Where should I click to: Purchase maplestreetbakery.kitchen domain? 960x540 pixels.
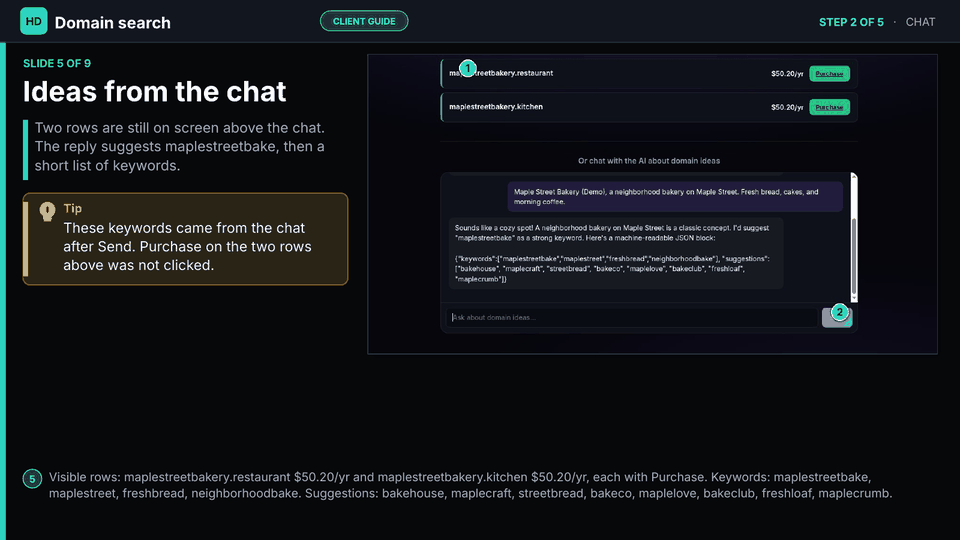pos(829,107)
